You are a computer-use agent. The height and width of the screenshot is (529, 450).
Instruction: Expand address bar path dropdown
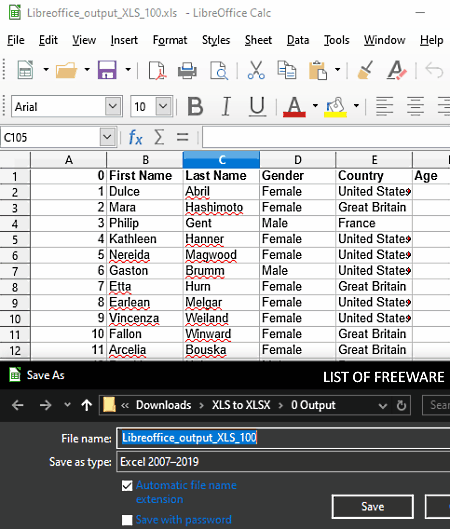pyautogui.click(x=383, y=406)
